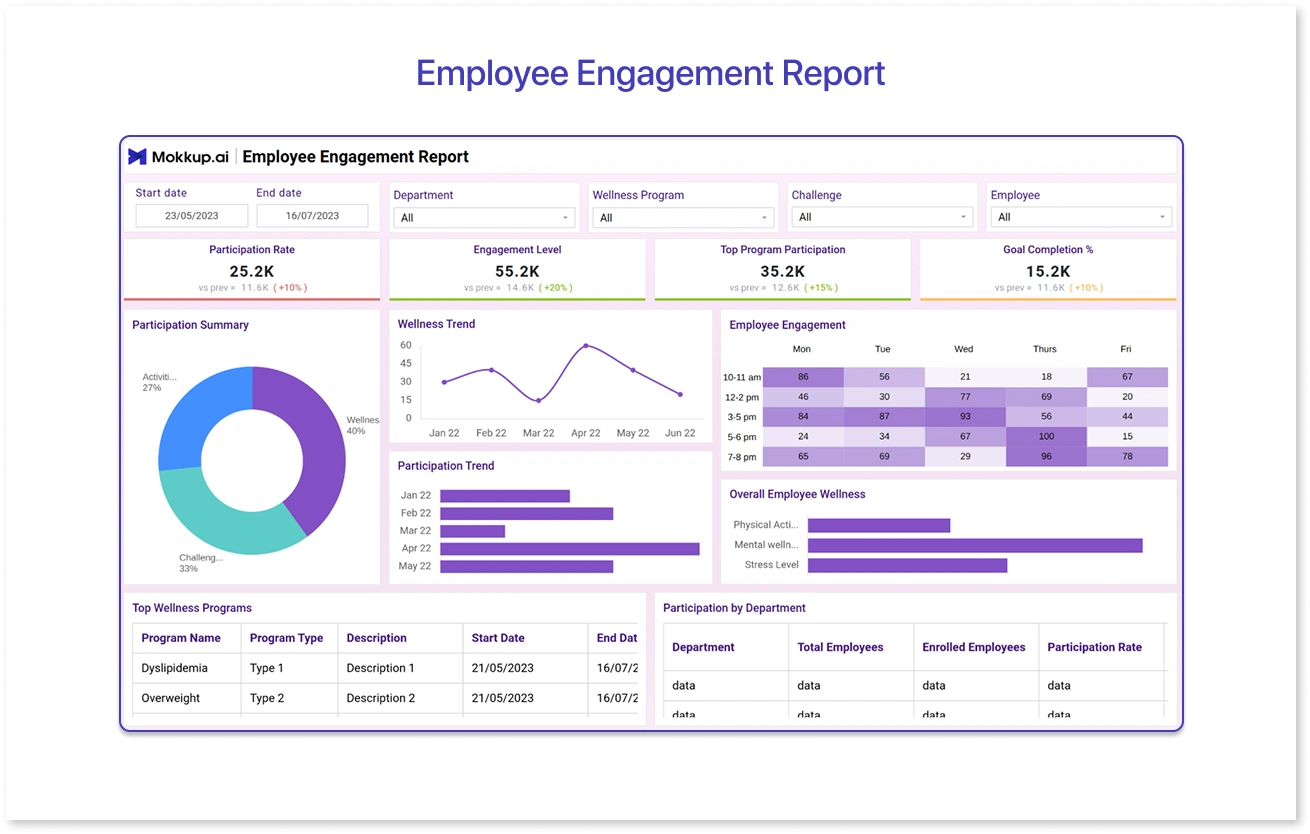
Task: Click the Program Name column header
Action: [x=187, y=638]
